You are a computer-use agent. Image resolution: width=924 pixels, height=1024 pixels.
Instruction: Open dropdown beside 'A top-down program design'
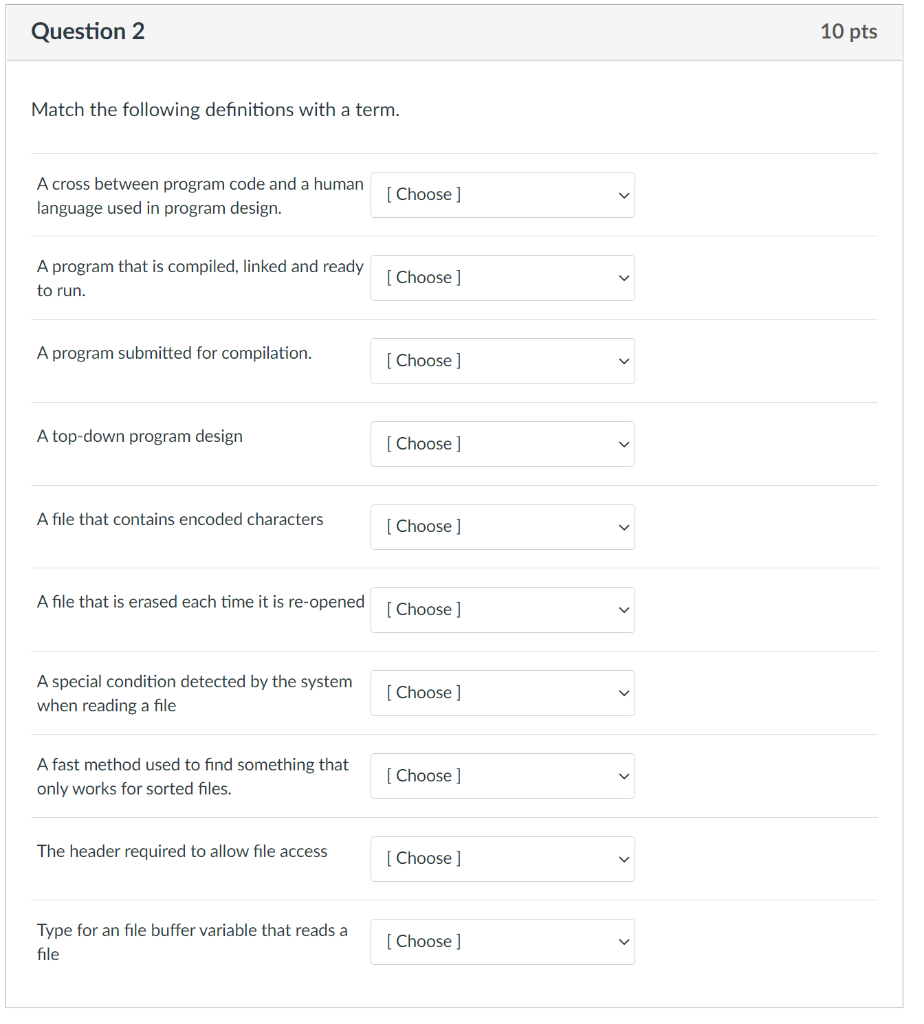point(502,444)
